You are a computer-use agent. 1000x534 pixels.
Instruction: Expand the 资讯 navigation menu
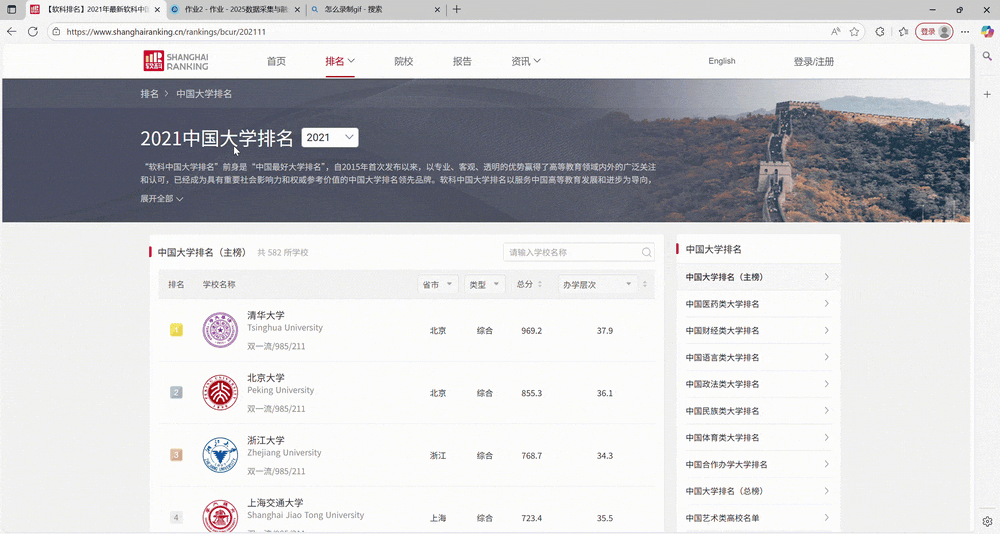[526, 61]
